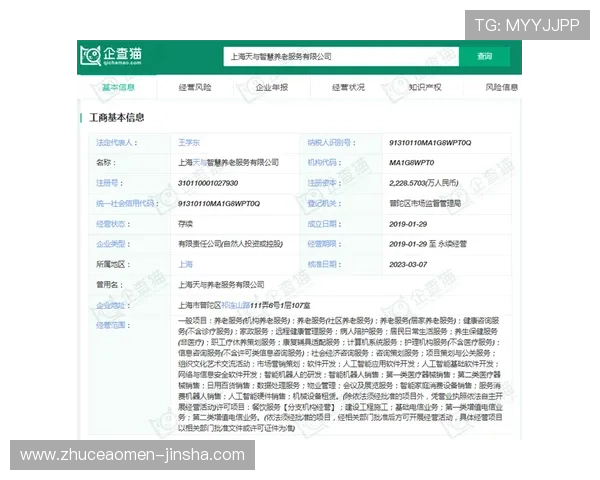Open the 知识产权 tab
Image resolution: width=600 pixels, height=480 pixels.
pyautogui.click(x=425, y=87)
